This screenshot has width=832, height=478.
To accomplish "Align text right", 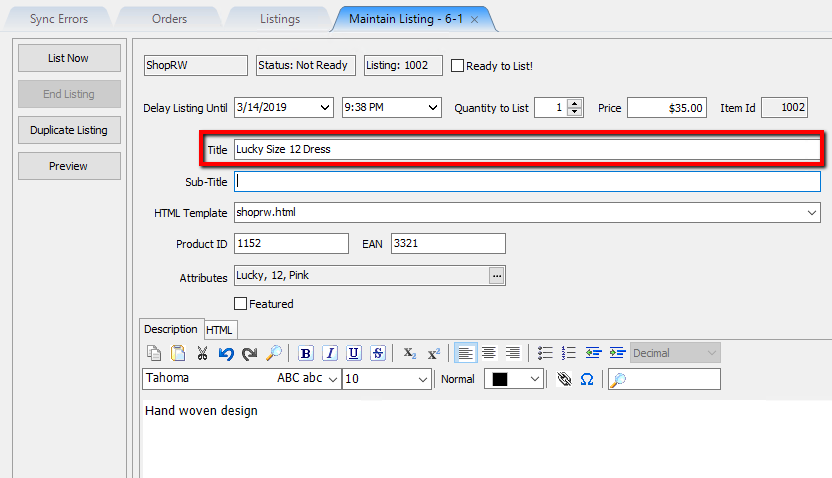I will coord(513,353).
